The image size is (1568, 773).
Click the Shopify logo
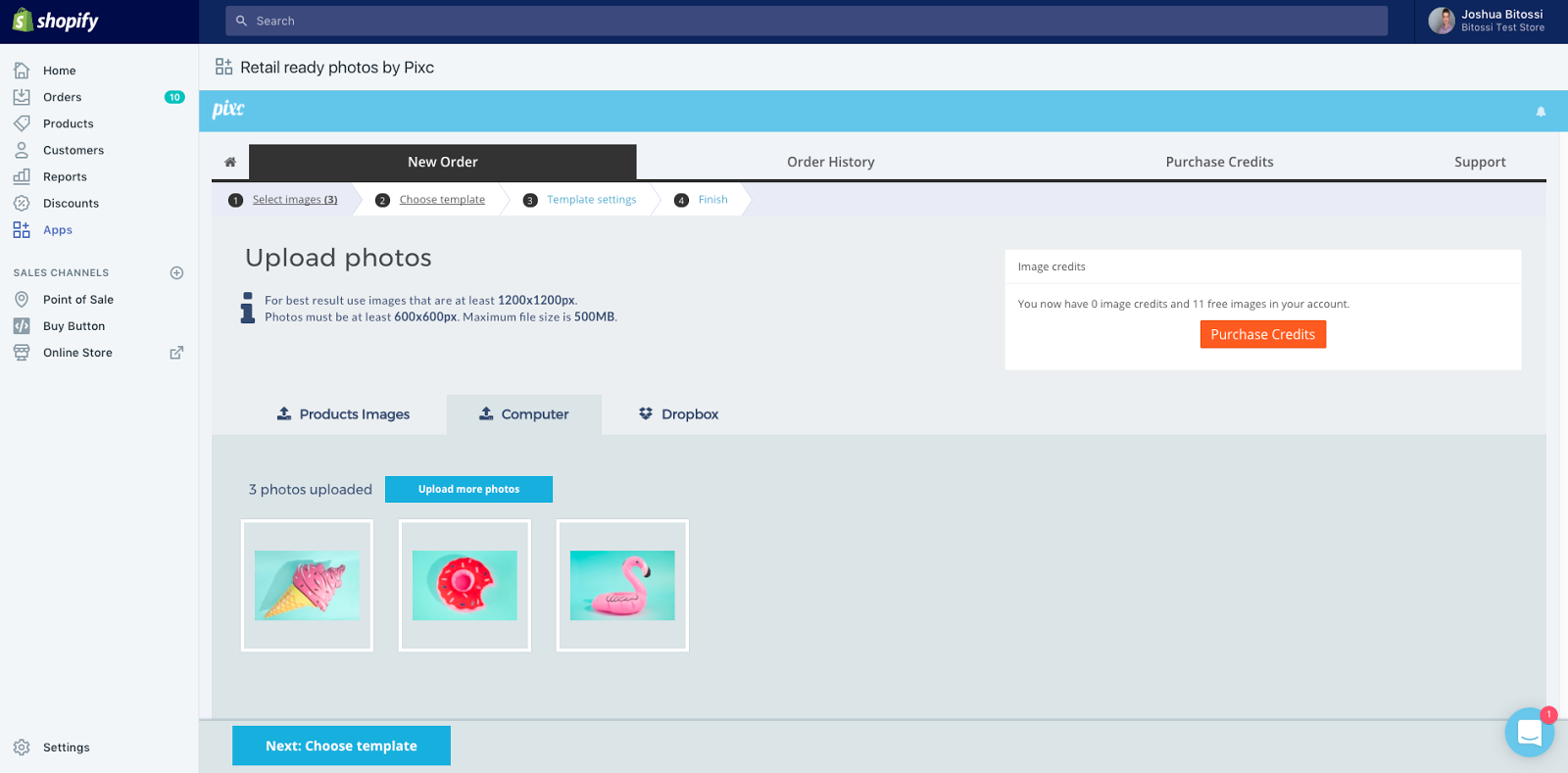(x=56, y=21)
